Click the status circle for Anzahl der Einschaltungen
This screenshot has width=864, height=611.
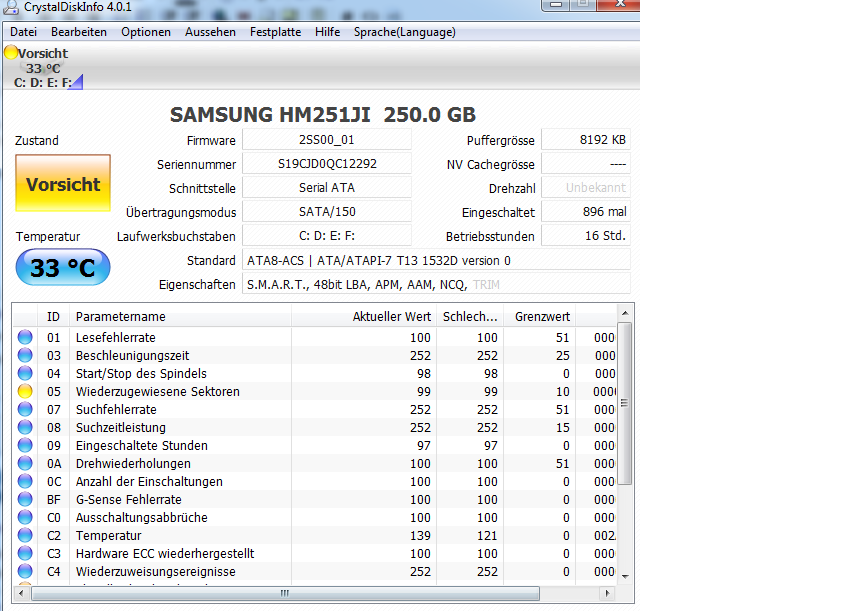[x=25, y=481]
